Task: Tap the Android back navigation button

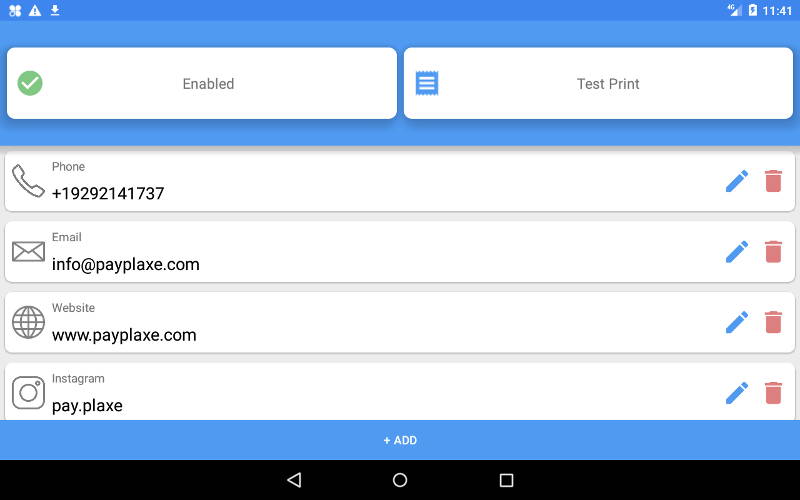Action: pos(294,480)
